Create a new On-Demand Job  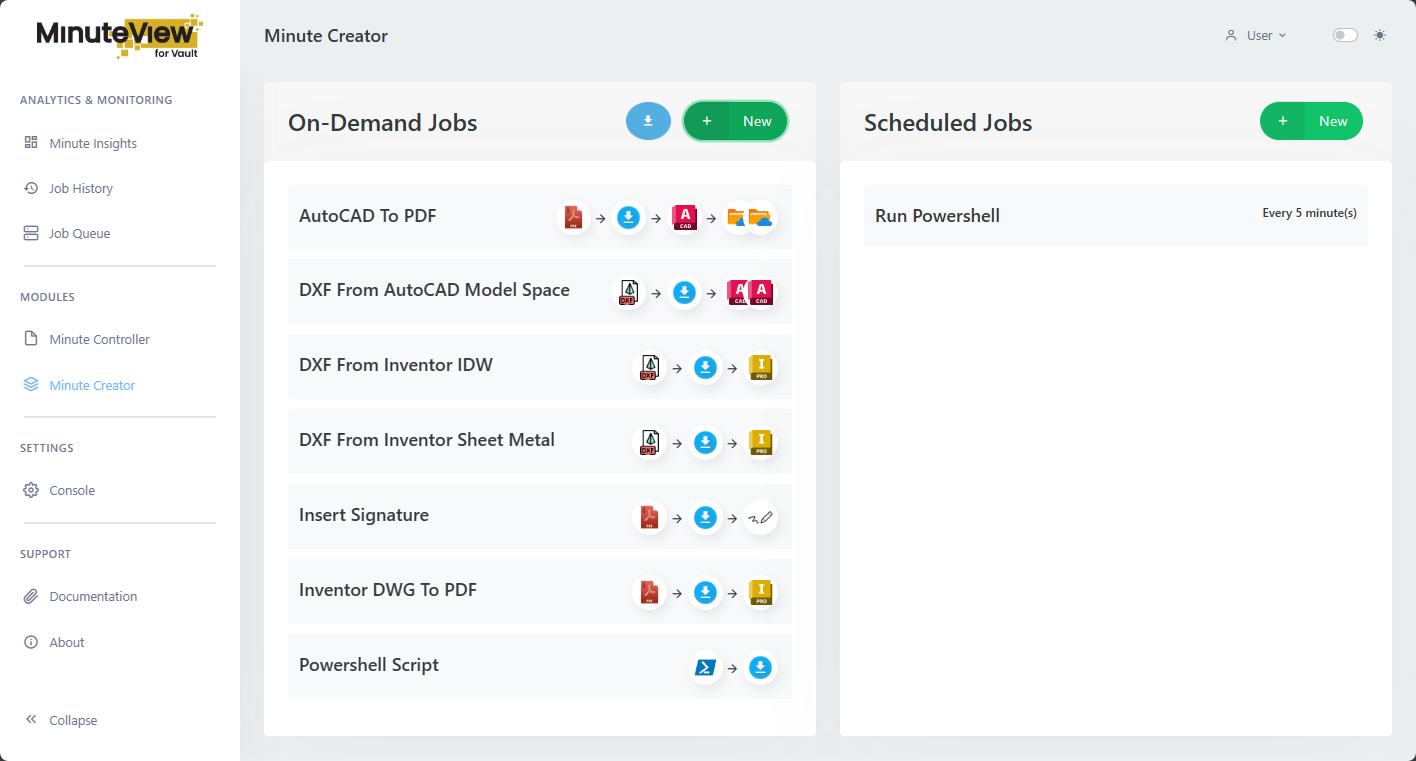[x=735, y=120]
